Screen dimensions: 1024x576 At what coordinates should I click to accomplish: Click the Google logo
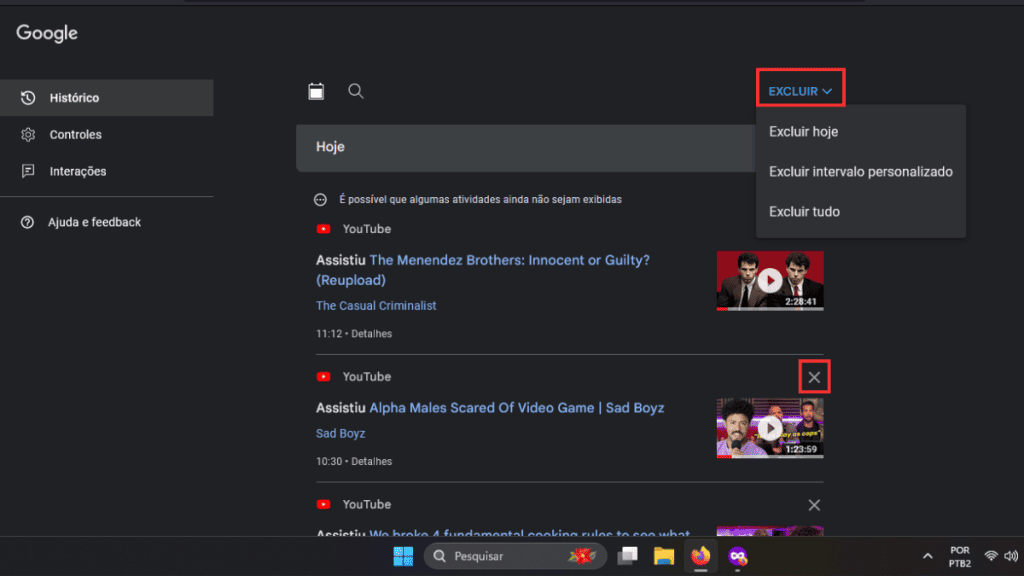[x=46, y=33]
